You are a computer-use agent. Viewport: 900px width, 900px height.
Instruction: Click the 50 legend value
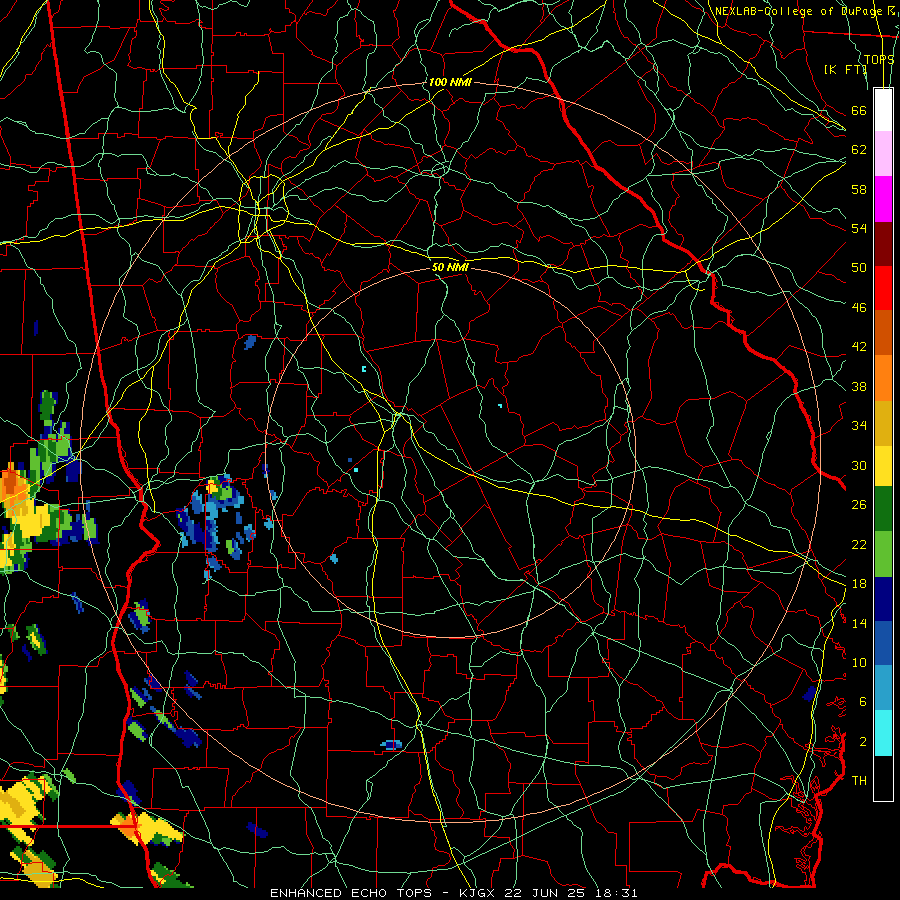859,268
